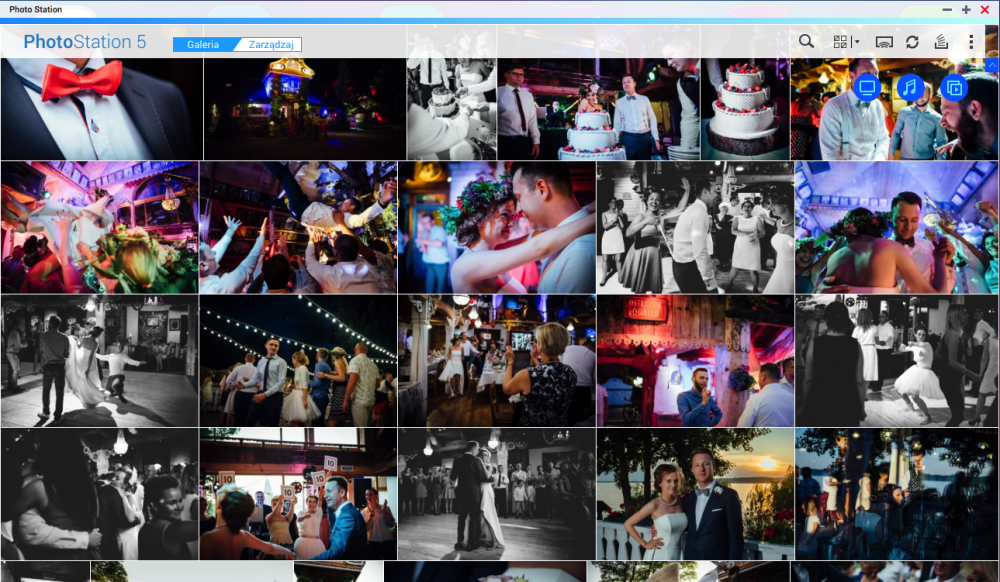Maximize the Photo Station window with plus

click(966, 10)
